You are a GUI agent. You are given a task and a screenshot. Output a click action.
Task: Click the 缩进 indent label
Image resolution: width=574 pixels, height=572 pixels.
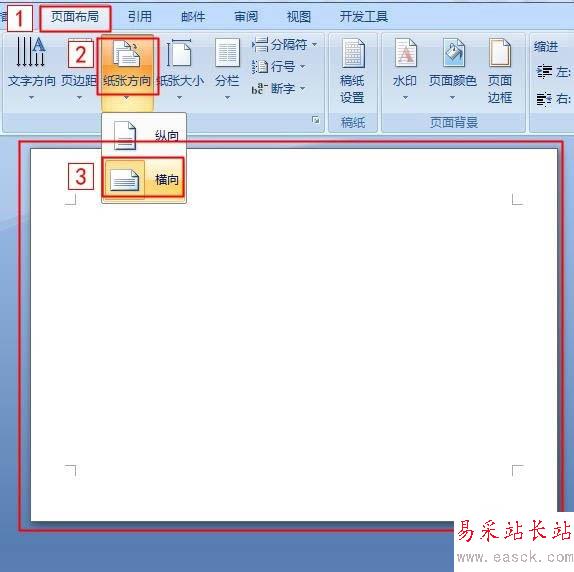[546, 47]
